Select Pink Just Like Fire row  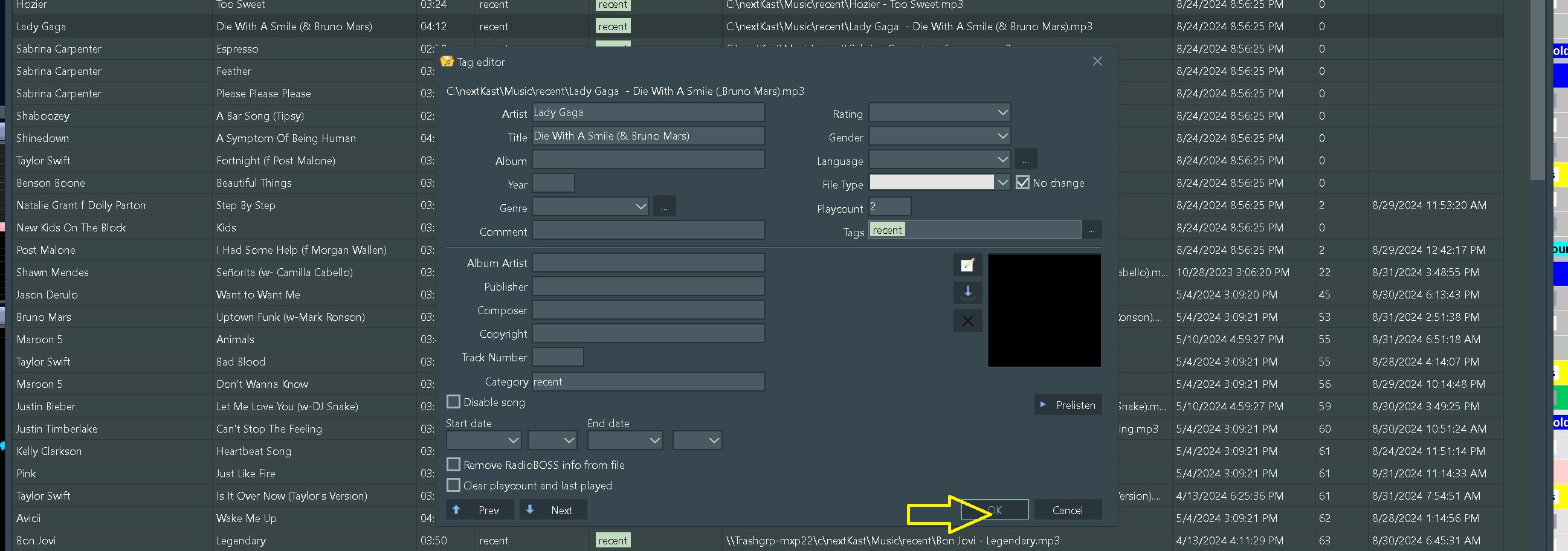[224, 474]
